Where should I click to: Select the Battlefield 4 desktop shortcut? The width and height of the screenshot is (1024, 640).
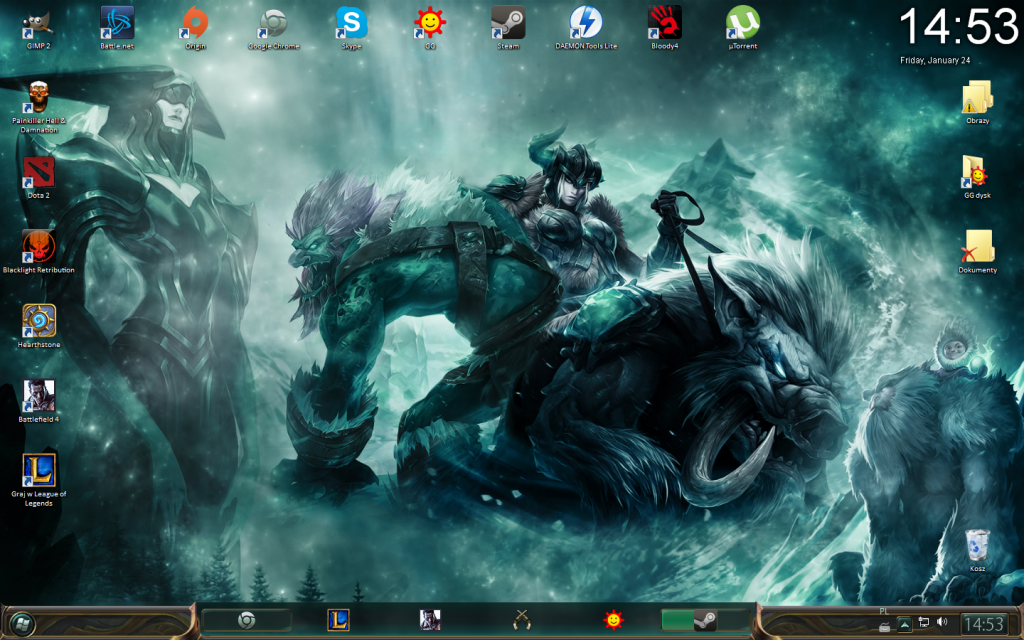[x=39, y=402]
